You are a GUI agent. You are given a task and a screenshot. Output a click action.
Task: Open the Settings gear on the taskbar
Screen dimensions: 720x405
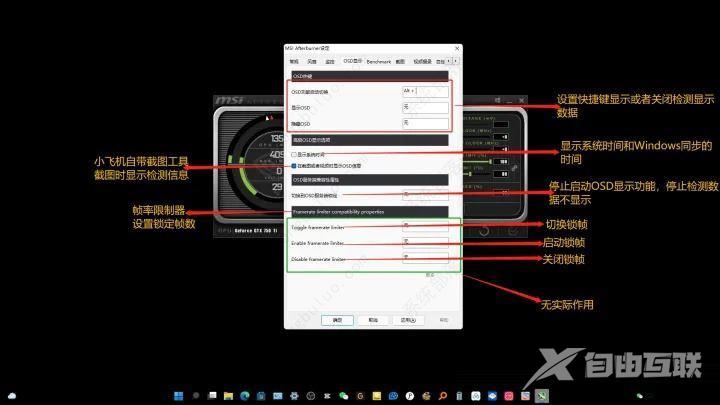(x=294, y=396)
